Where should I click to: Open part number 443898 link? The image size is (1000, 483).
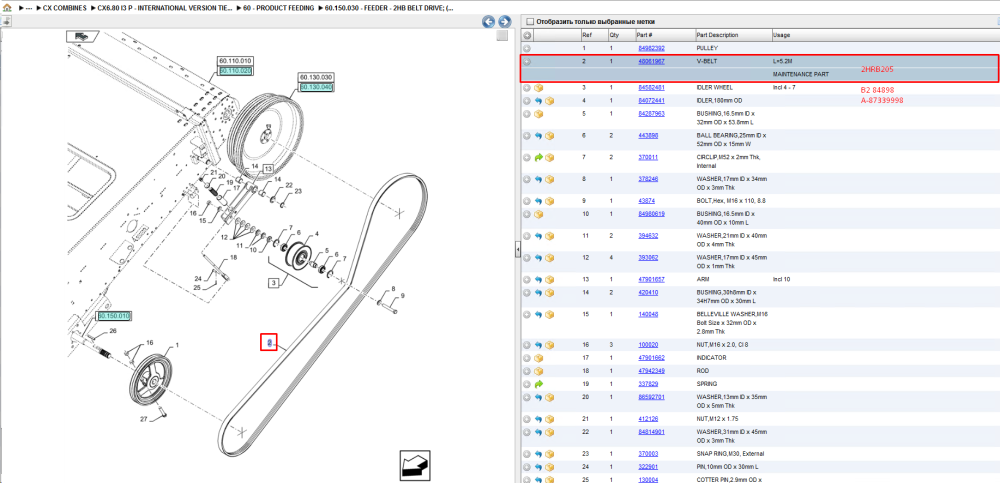click(648, 136)
